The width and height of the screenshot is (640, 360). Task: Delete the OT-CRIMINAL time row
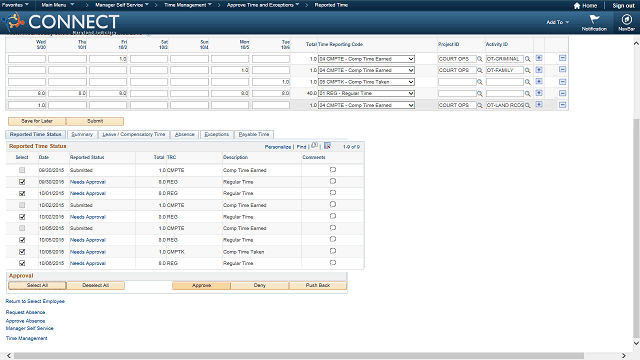coord(562,58)
